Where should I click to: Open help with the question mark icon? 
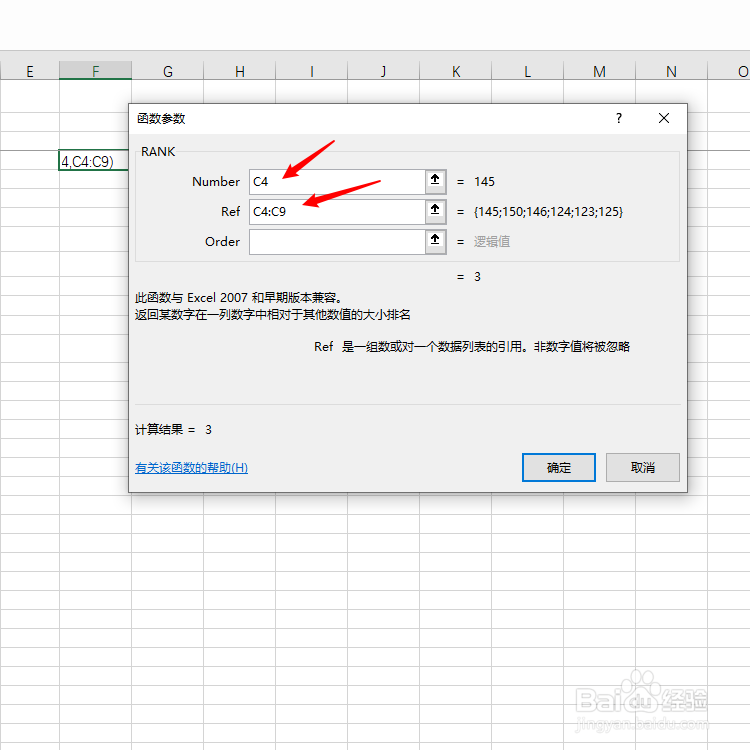pyautogui.click(x=619, y=118)
